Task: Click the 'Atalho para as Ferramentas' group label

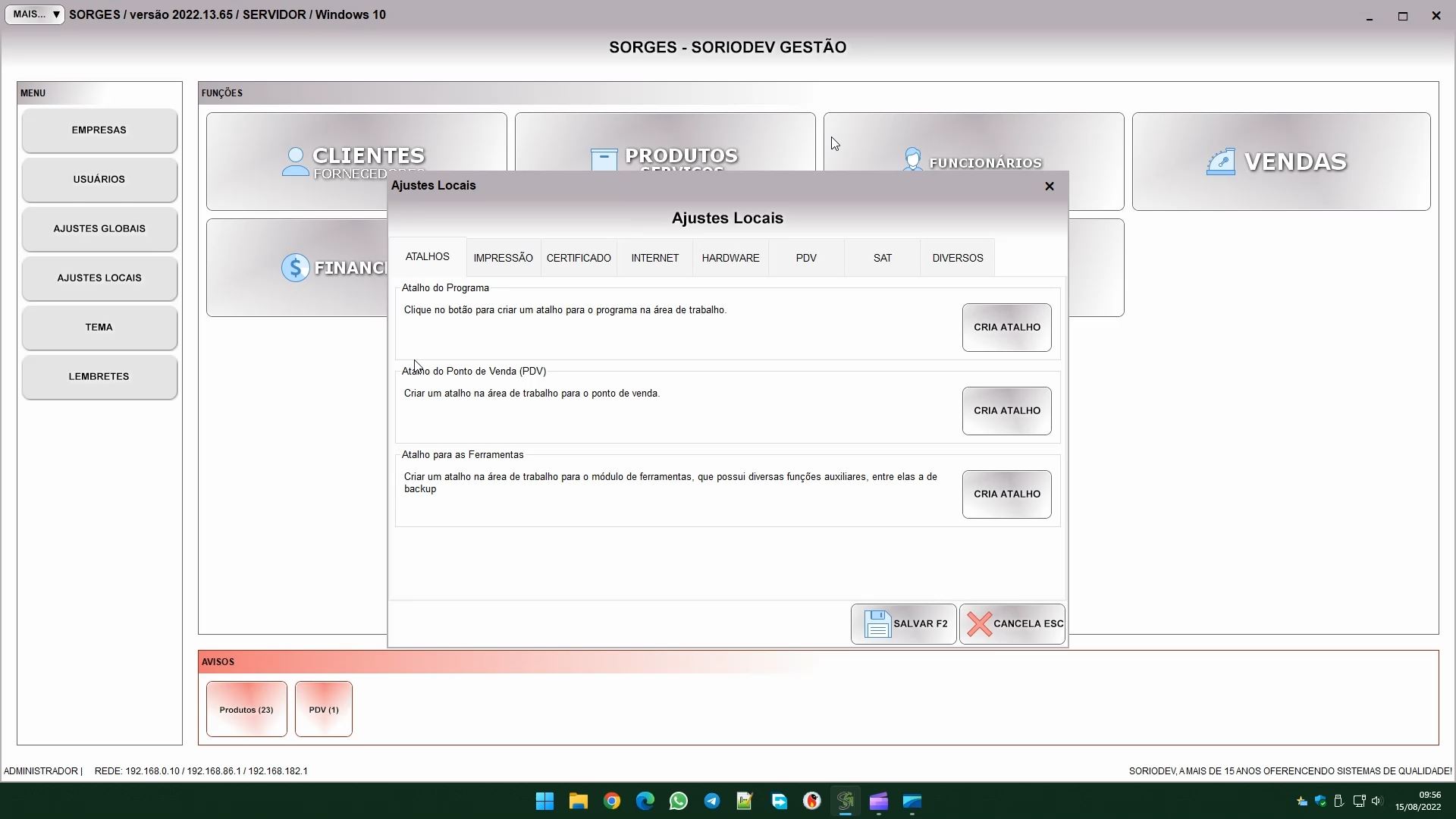Action: (x=463, y=455)
